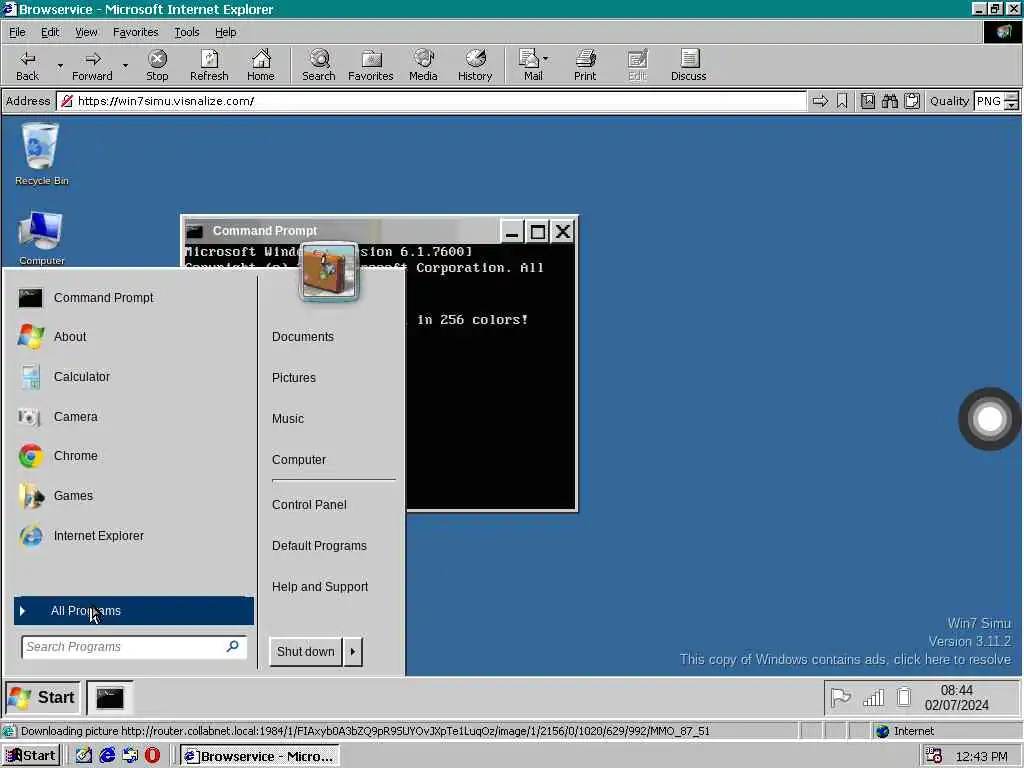Click the outer Windows Start button
This screenshot has width=1024, height=768.
click(x=31, y=756)
